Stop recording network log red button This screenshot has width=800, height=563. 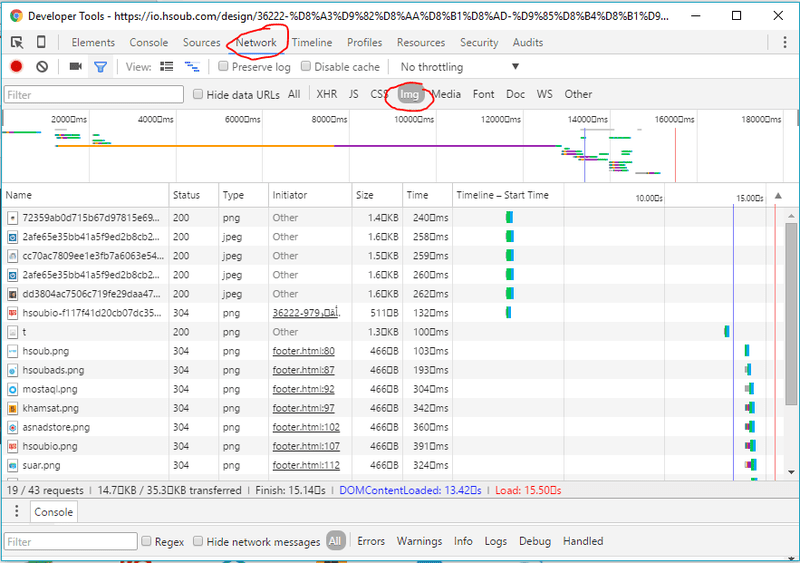(x=16, y=66)
